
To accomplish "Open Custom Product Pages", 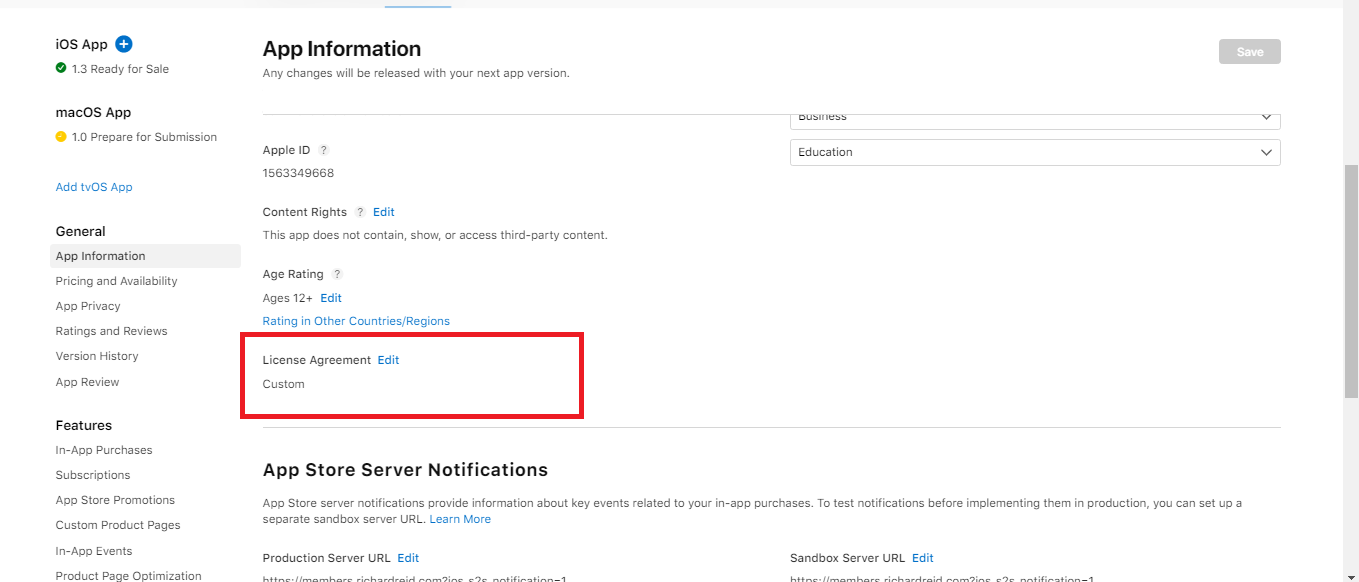I will (x=118, y=525).
